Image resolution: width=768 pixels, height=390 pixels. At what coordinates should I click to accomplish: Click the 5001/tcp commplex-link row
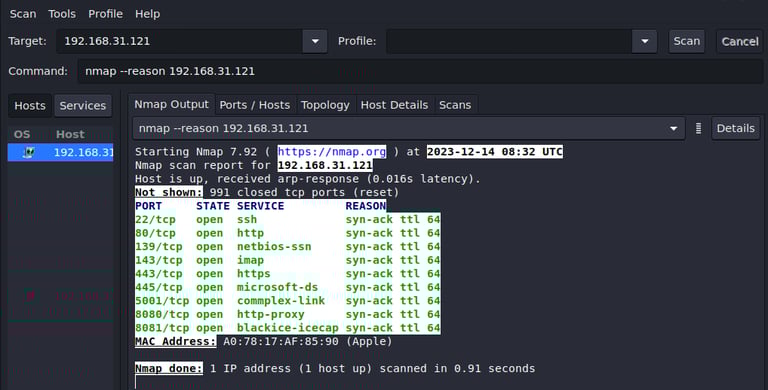tap(288, 301)
